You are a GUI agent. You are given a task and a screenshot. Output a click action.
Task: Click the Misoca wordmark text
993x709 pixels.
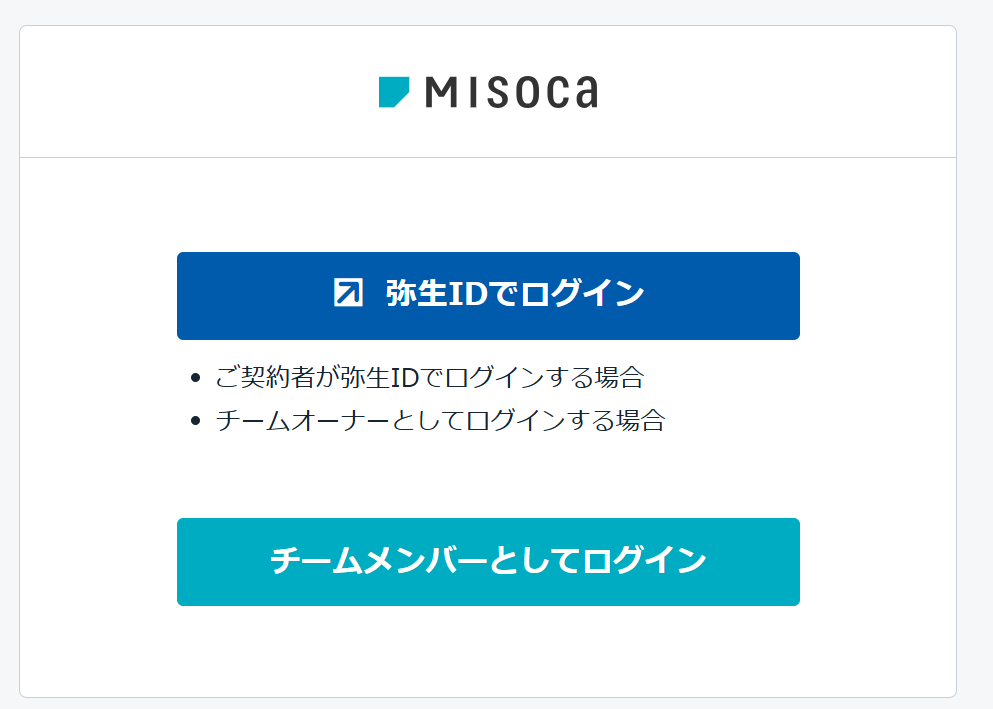[x=511, y=92]
